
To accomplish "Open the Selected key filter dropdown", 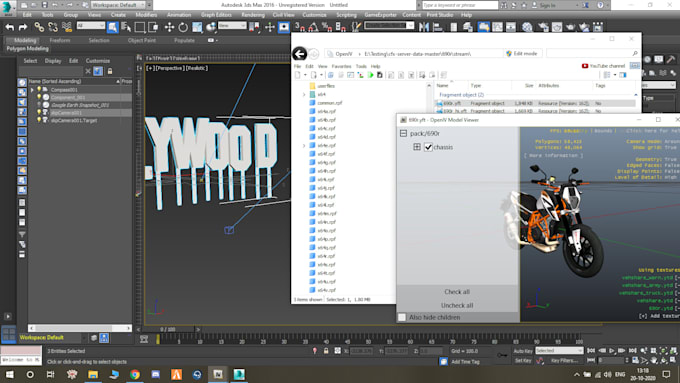I will coord(559,350).
